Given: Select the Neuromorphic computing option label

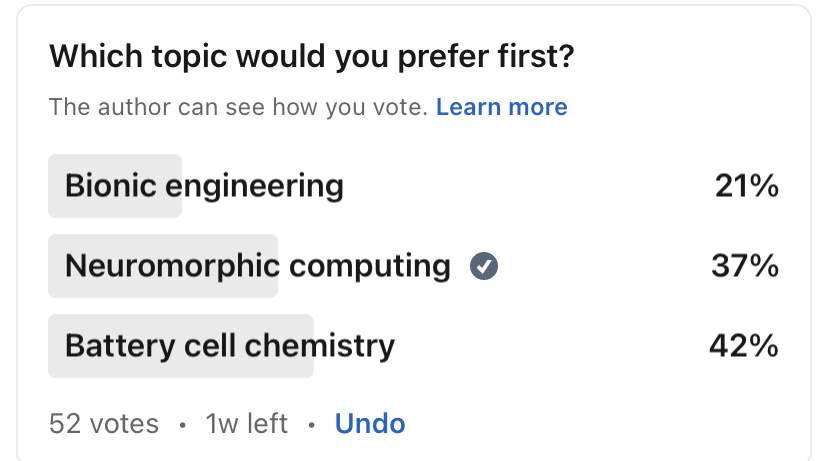Looking at the screenshot, I should 257,266.
